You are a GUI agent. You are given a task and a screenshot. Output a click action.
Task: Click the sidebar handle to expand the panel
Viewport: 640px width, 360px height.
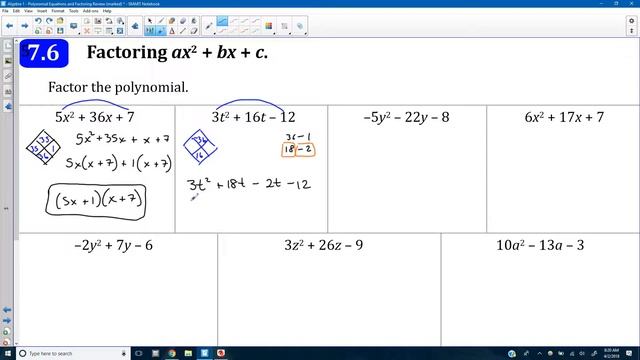[x=6, y=208]
